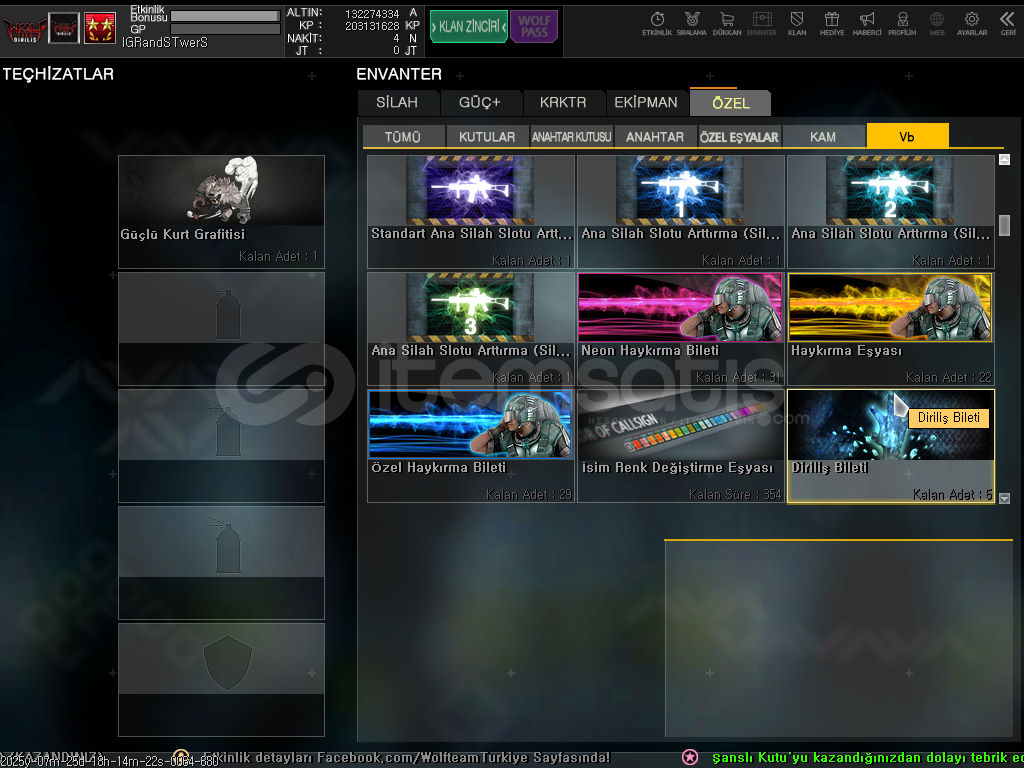Switch to the KRKTR tab
This screenshot has width=1024, height=768.
(563, 103)
